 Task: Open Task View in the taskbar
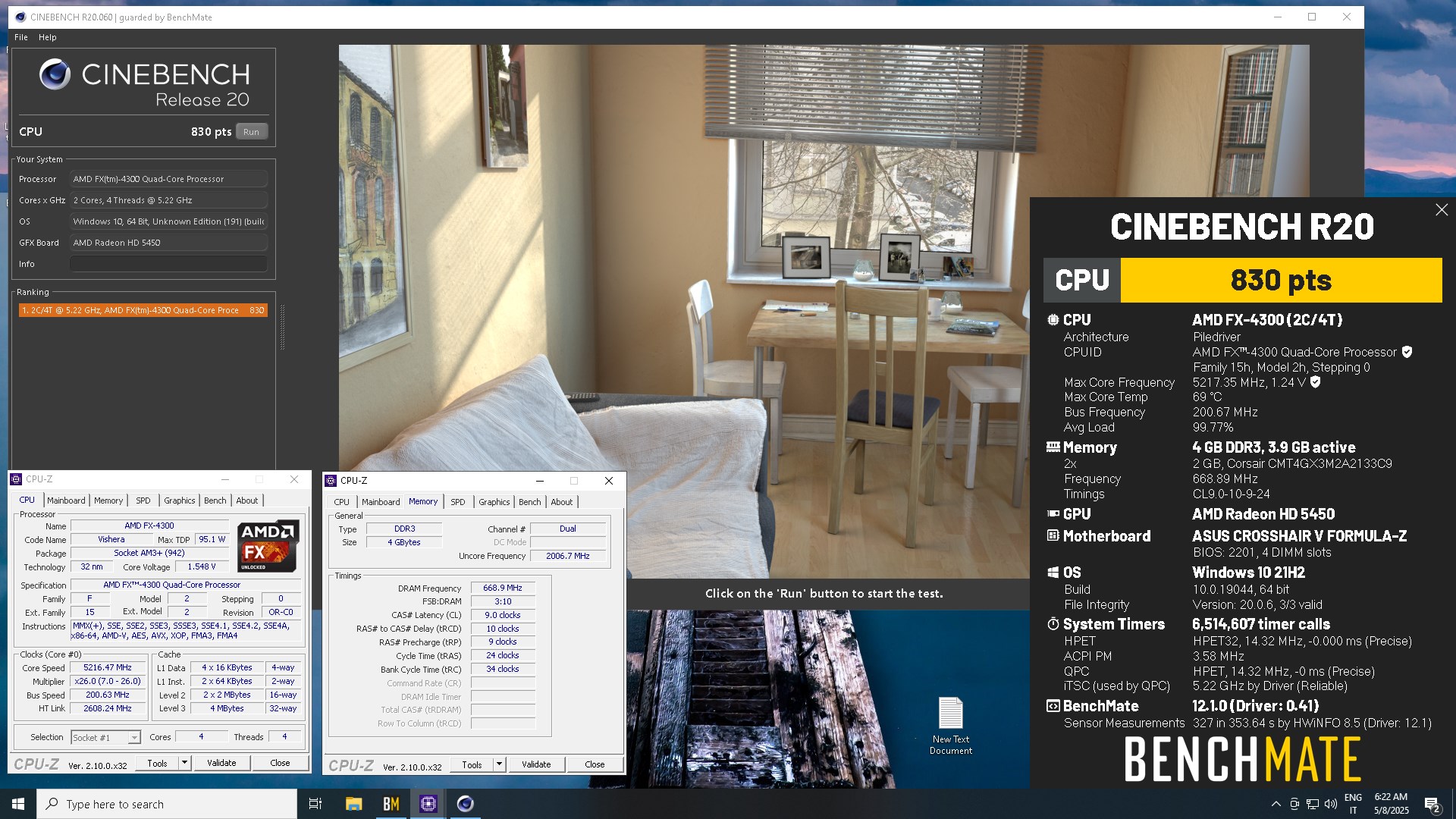click(x=315, y=804)
